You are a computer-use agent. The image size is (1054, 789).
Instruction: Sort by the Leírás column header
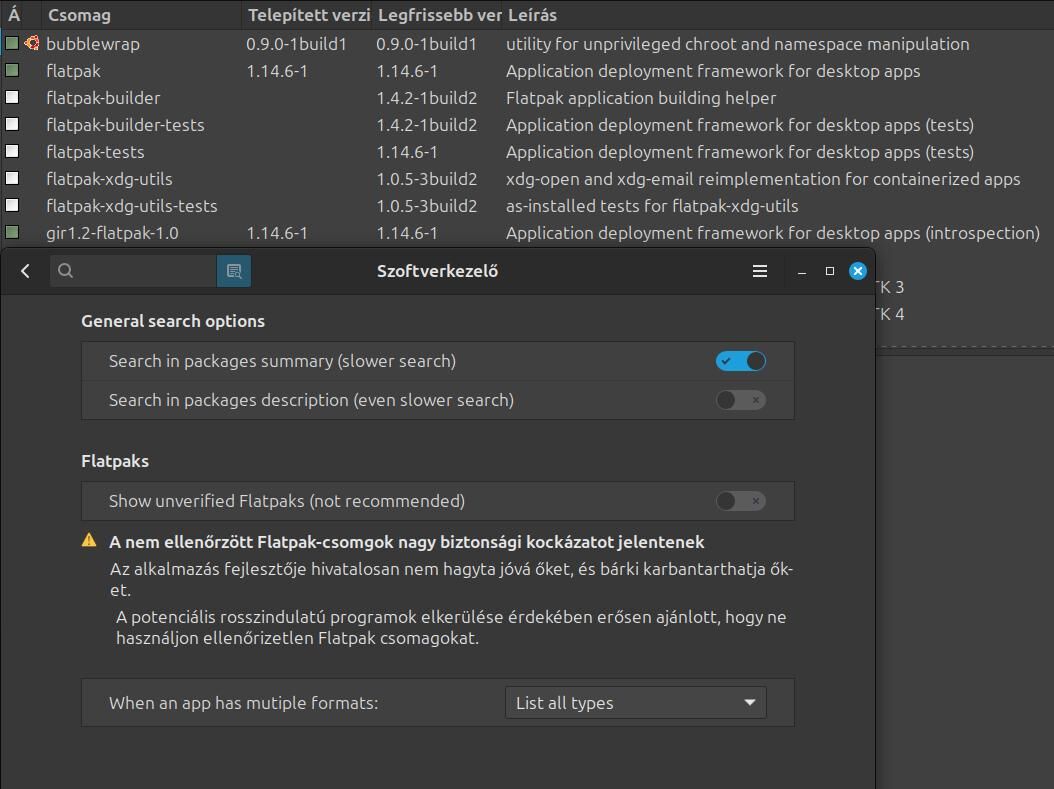(x=778, y=15)
